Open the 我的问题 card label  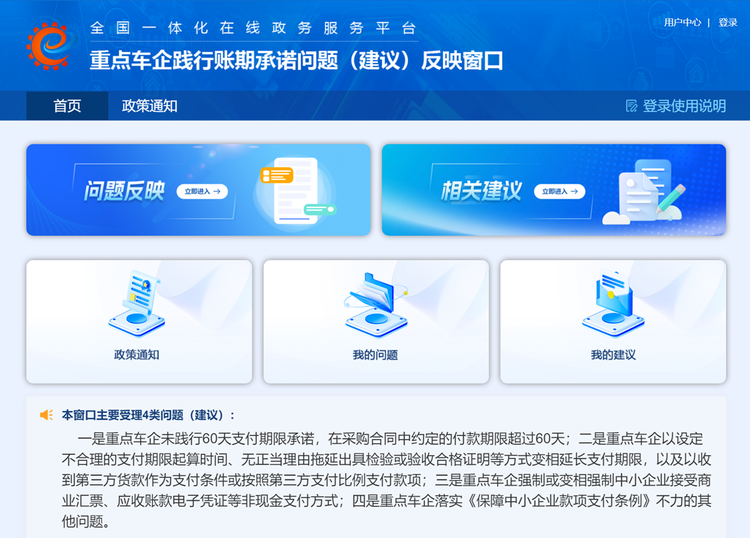375,355
